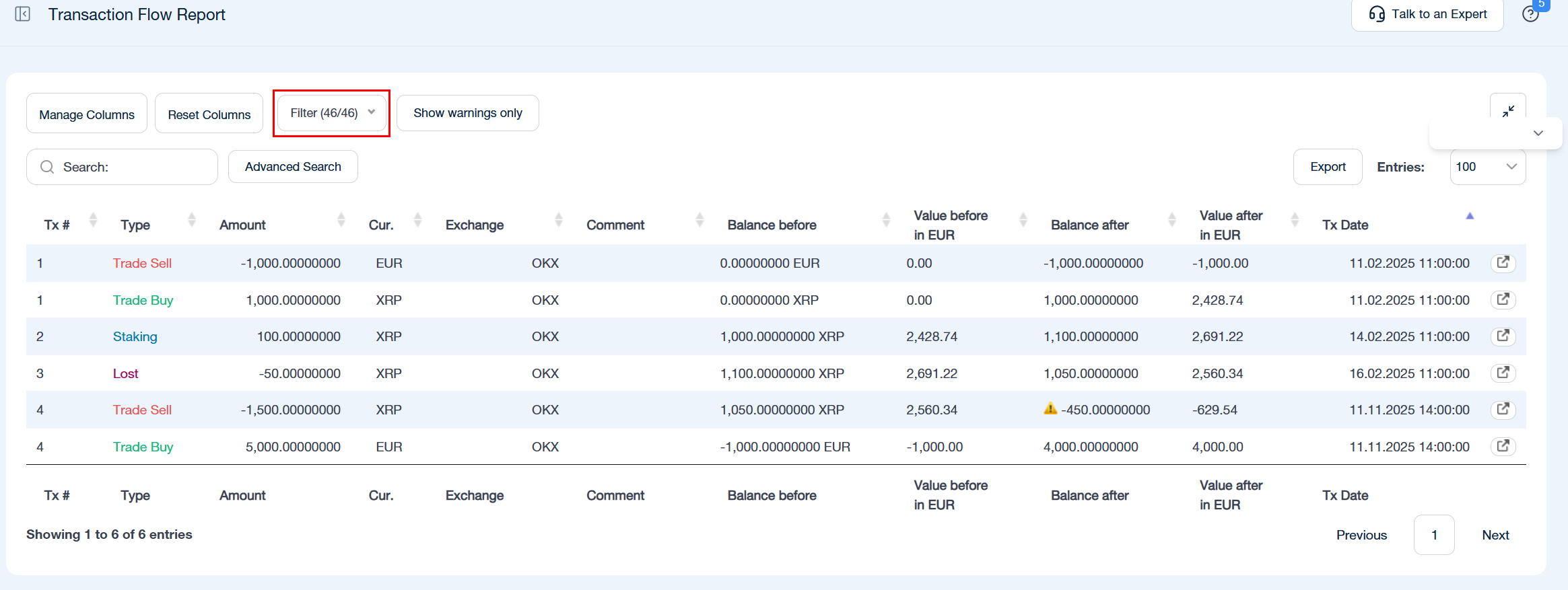1568x590 pixels.
Task: Sort by Type column arrows
Action: point(192,219)
